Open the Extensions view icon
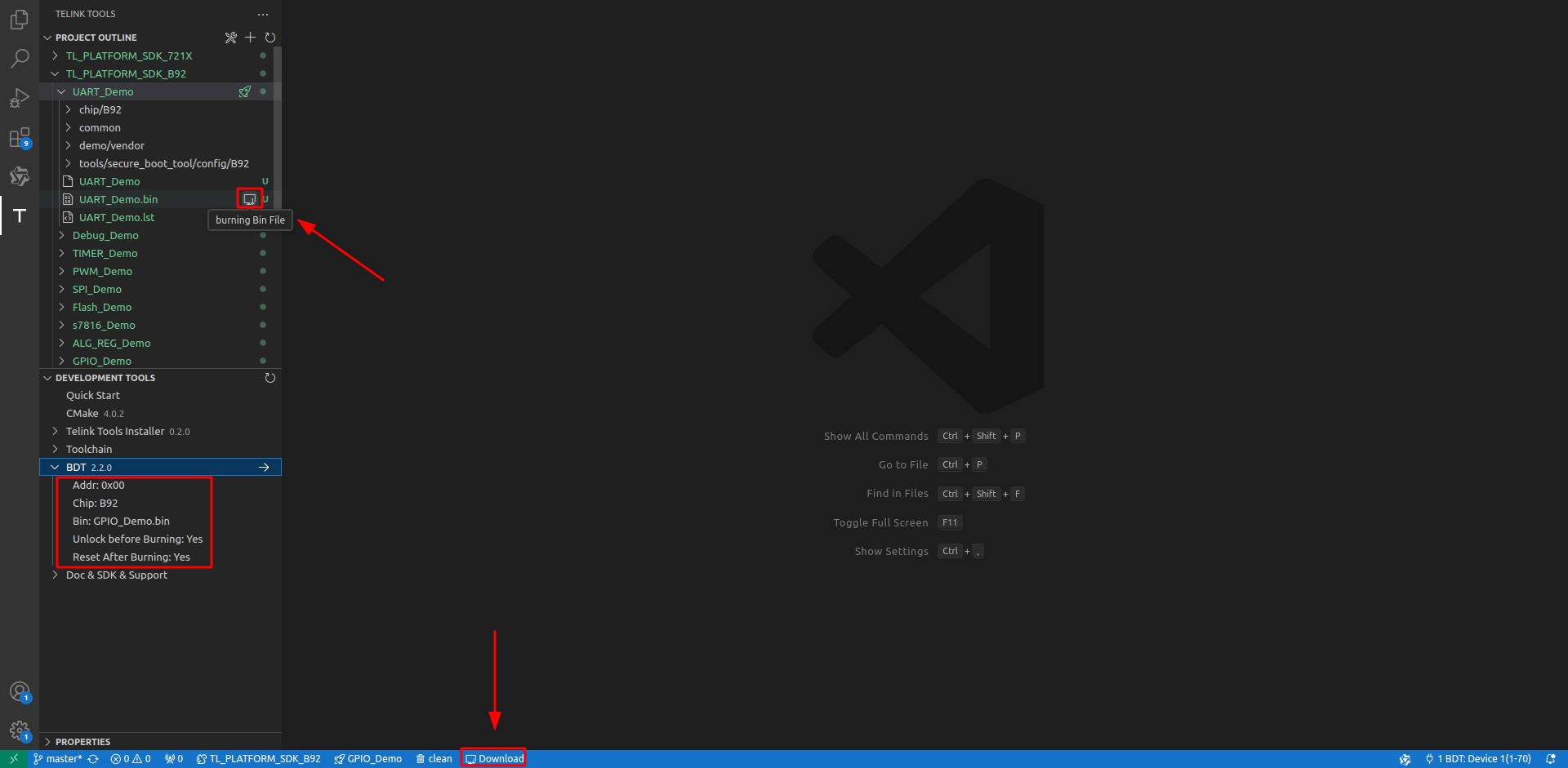 19,137
